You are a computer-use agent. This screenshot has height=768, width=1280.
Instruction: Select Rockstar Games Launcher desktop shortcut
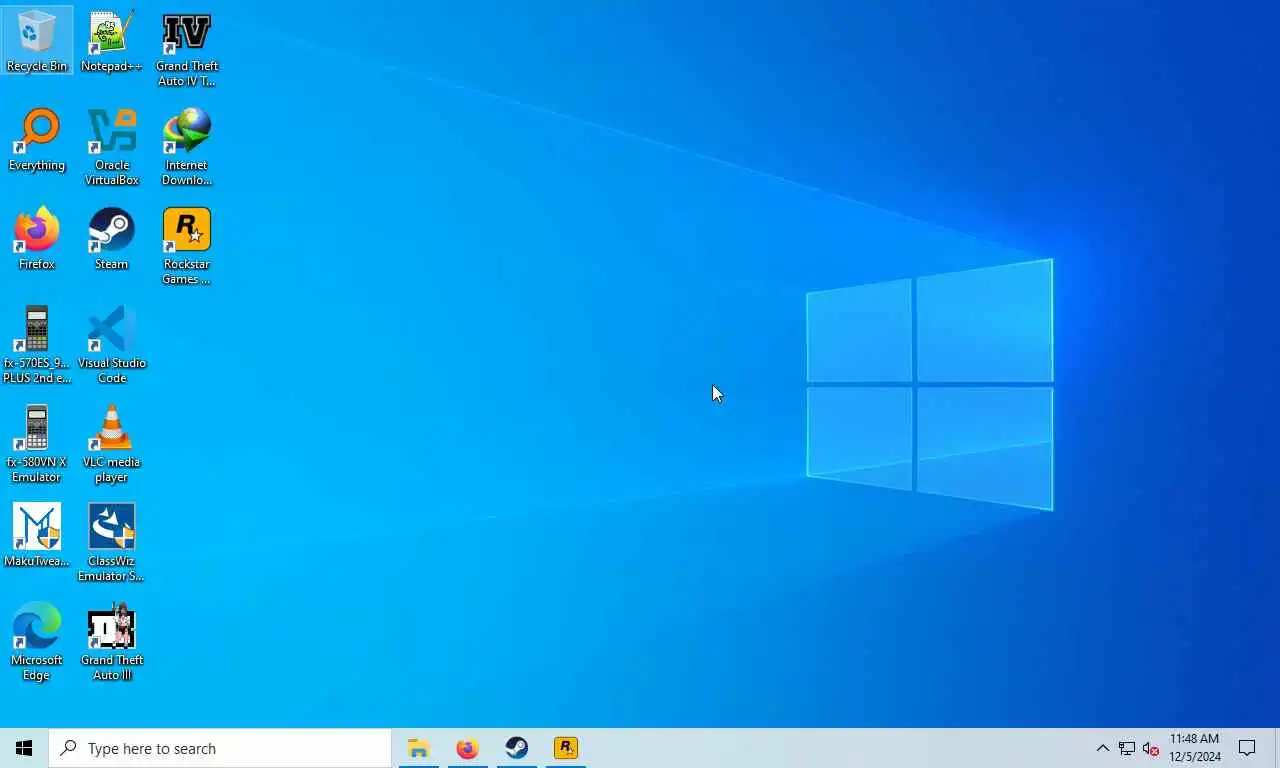pyautogui.click(x=187, y=246)
